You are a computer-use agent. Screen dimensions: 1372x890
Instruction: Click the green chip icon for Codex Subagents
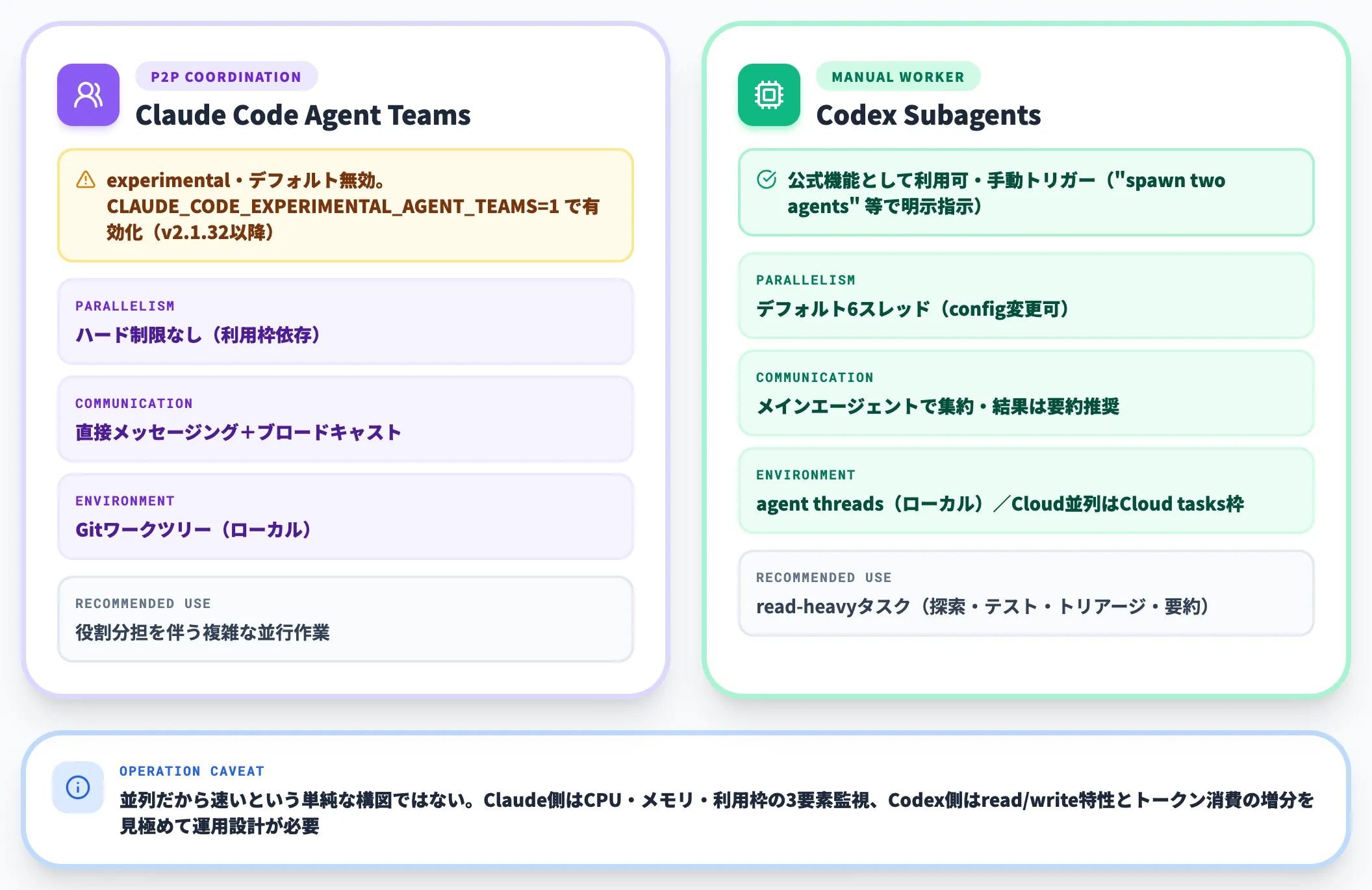tap(769, 95)
